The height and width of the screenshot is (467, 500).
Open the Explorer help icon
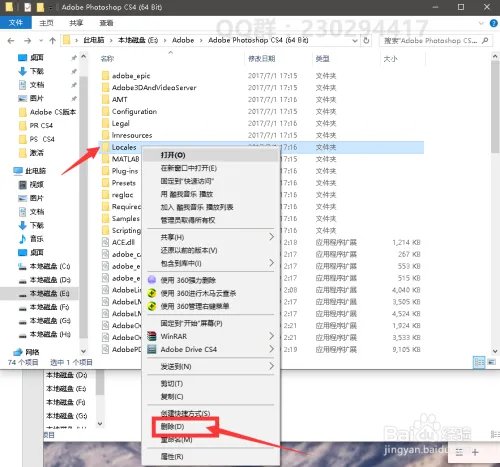click(493, 23)
